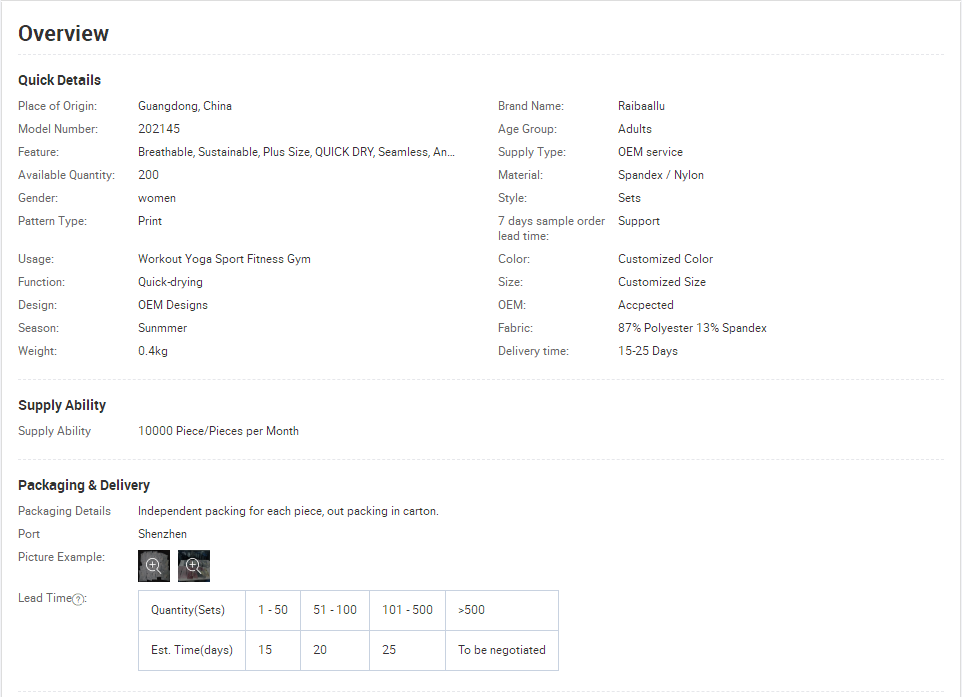This screenshot has width=962, height=697.
Task: Click the 'Est. Time(days)' row header cell
Action: click(x=192, y=650)
